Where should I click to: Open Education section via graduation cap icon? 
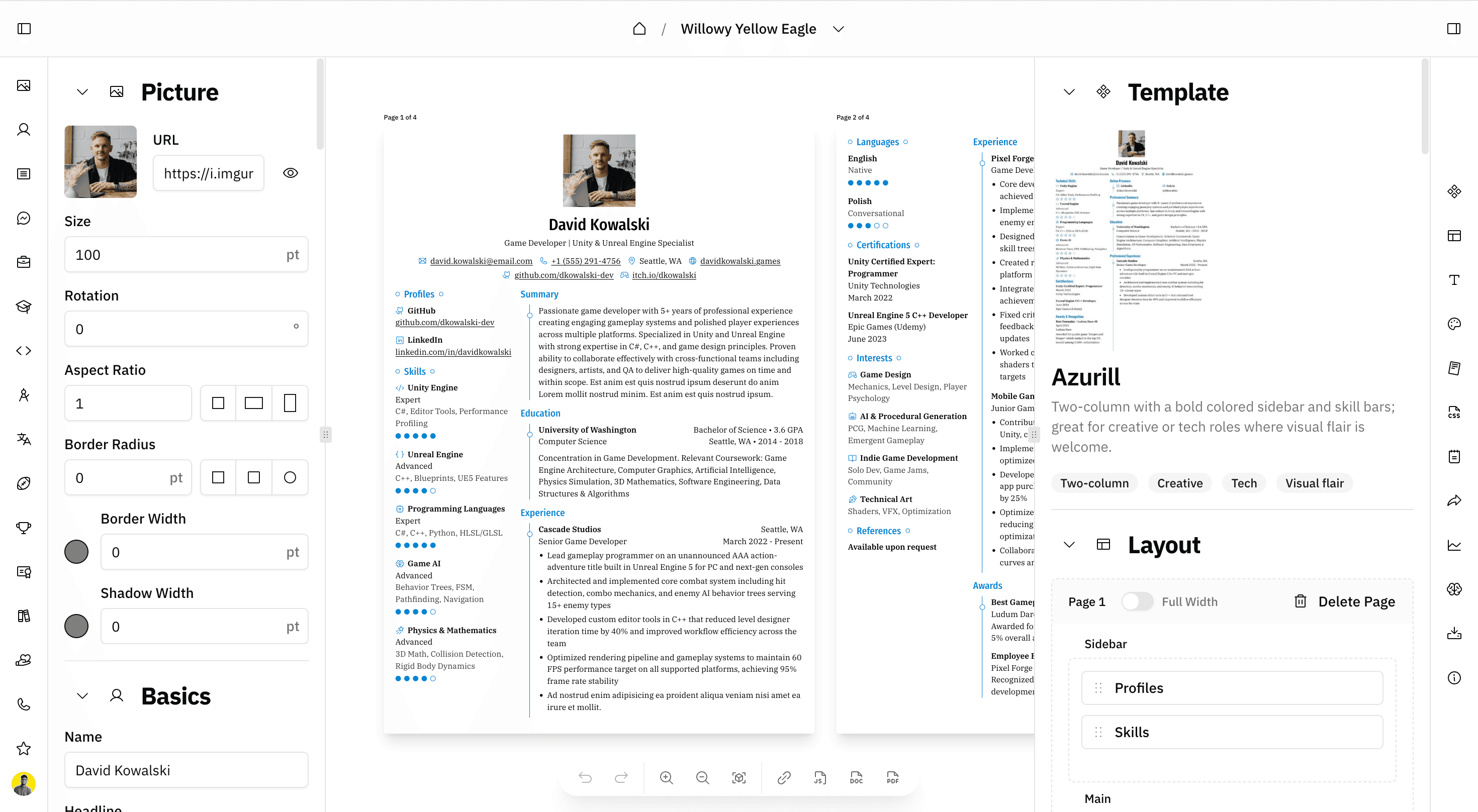click(x=24, y=306)
